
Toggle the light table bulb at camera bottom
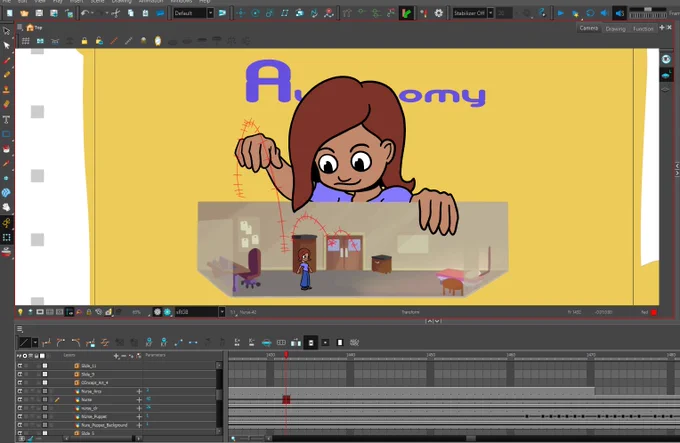20,312
